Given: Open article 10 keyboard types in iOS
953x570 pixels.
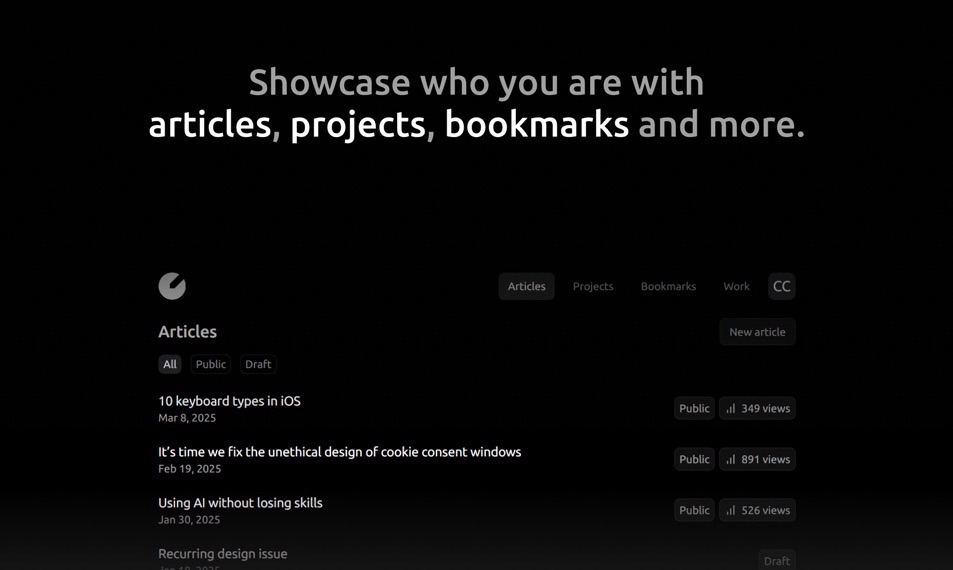Looking at the screenshot, I should (229, 401).
